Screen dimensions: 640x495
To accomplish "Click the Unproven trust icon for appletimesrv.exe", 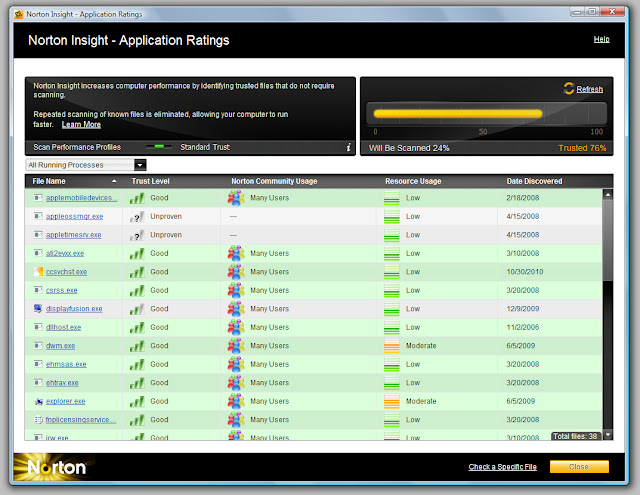I will 137,235.
